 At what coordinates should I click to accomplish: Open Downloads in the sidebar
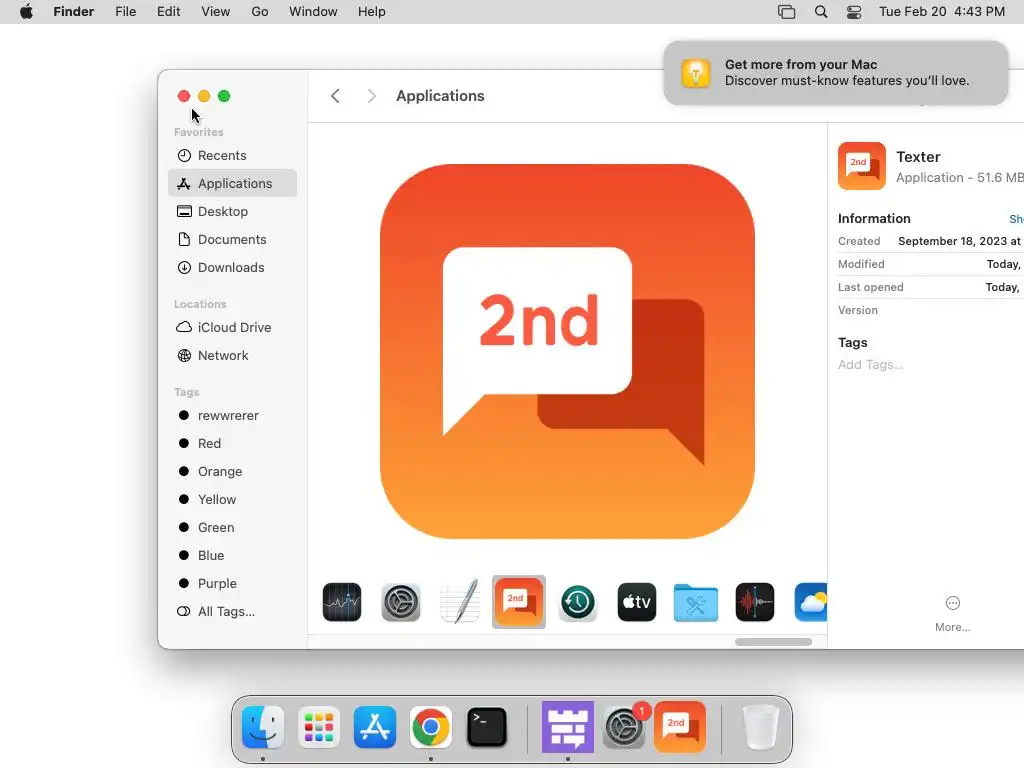click(x=232, y=268)
